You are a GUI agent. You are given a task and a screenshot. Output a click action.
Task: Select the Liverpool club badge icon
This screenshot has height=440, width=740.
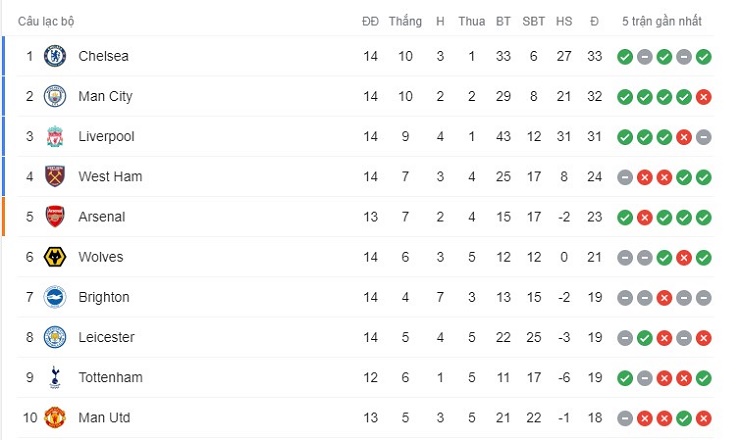point(55,136)
